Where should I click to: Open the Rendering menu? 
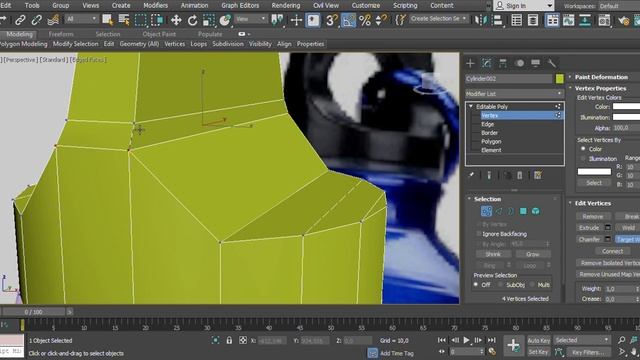[286, 5]
